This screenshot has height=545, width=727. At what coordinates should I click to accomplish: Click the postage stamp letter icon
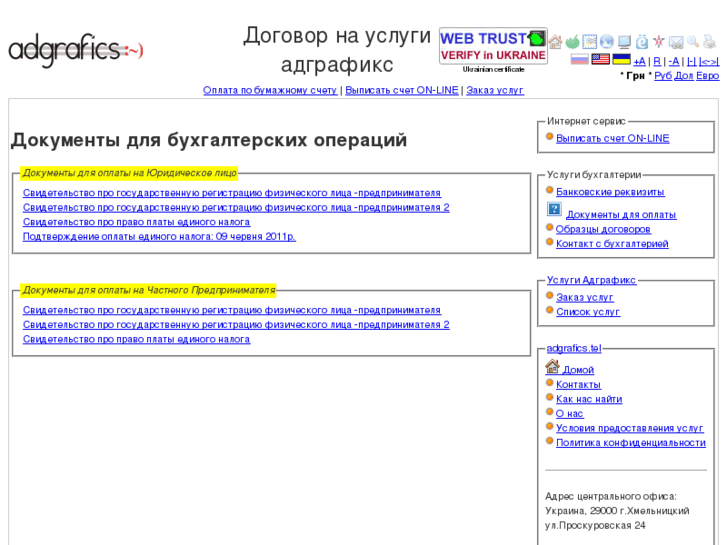pos(590,42)
